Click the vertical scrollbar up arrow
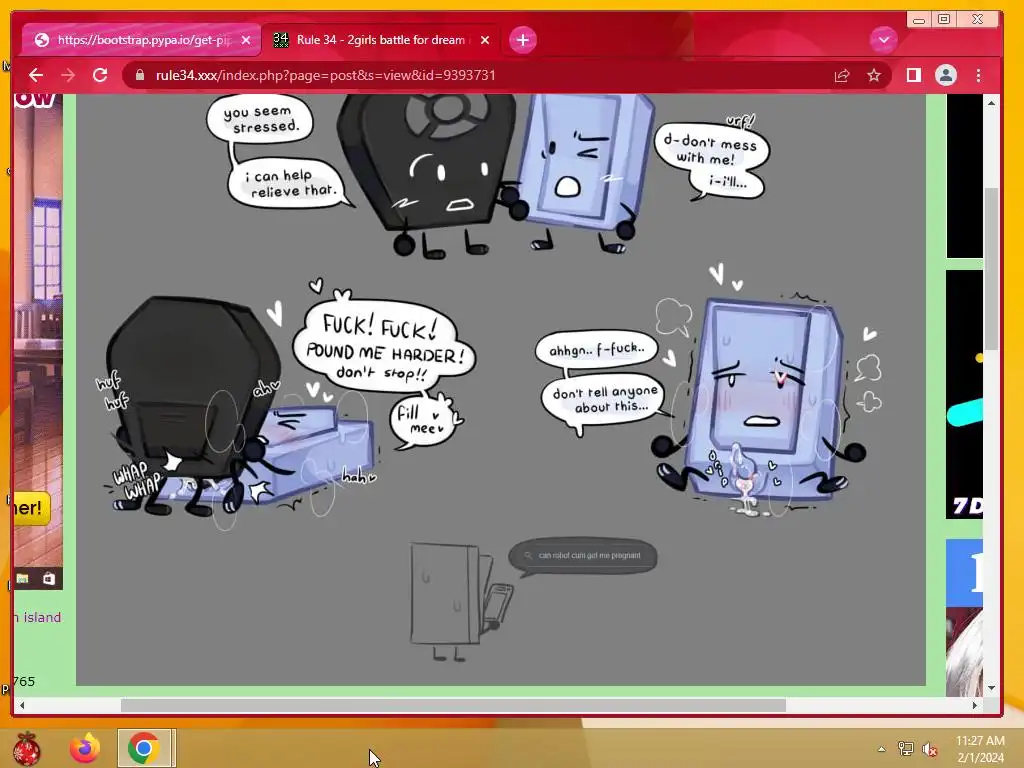 point(991,103)
